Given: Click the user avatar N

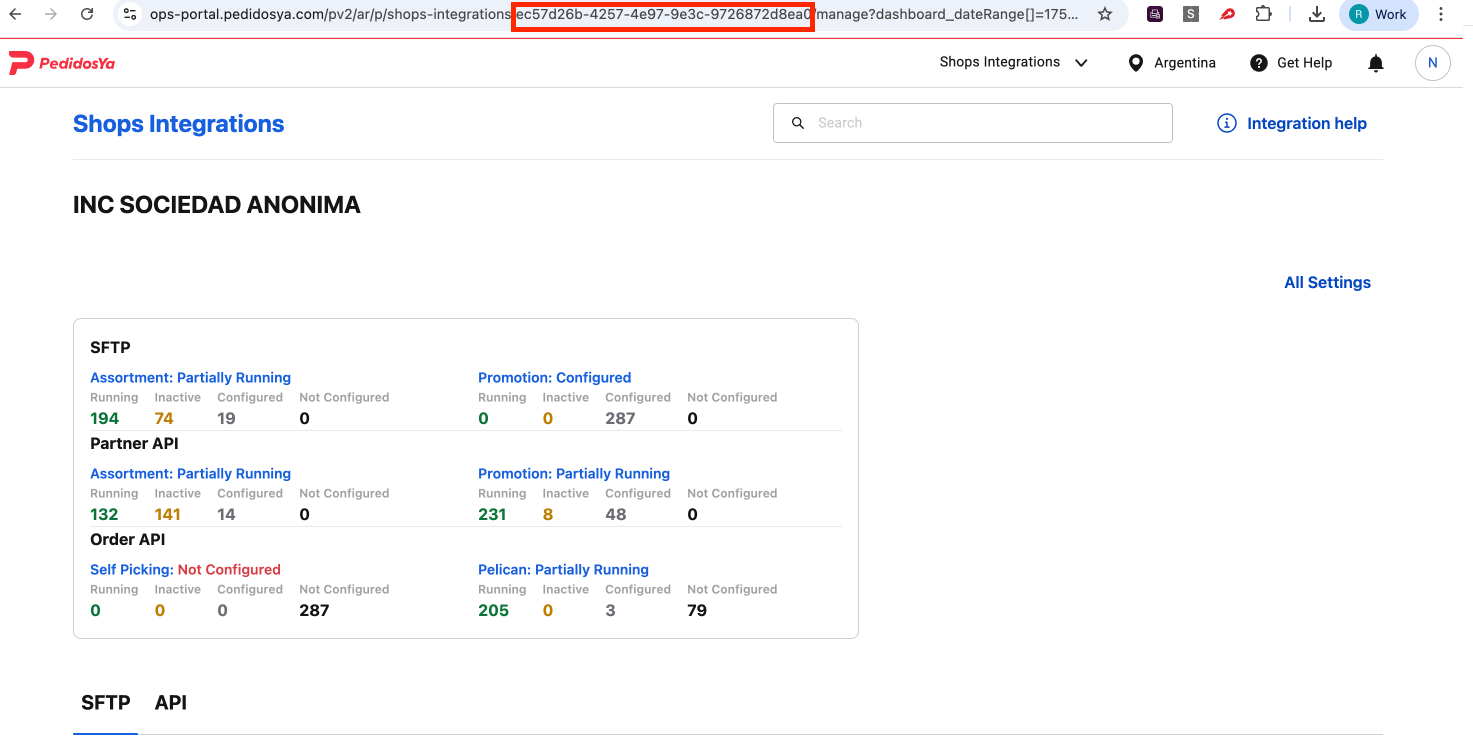Looking at the screenshot, I should 1432,63.
